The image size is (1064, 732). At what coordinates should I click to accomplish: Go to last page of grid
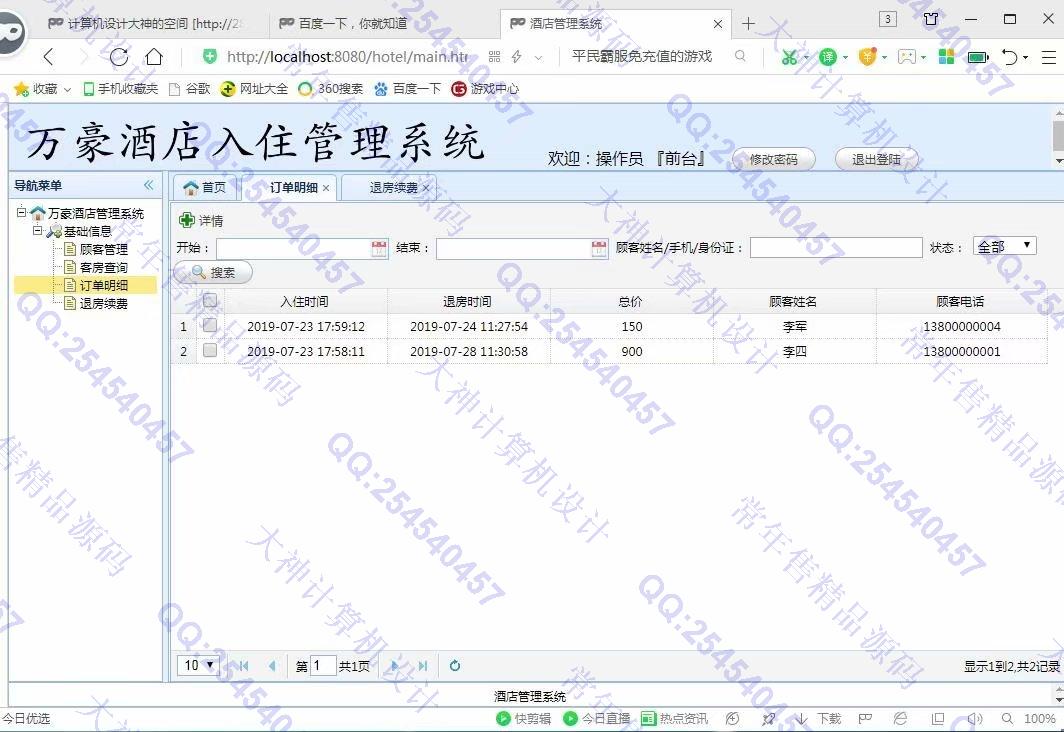click(423, 666)
